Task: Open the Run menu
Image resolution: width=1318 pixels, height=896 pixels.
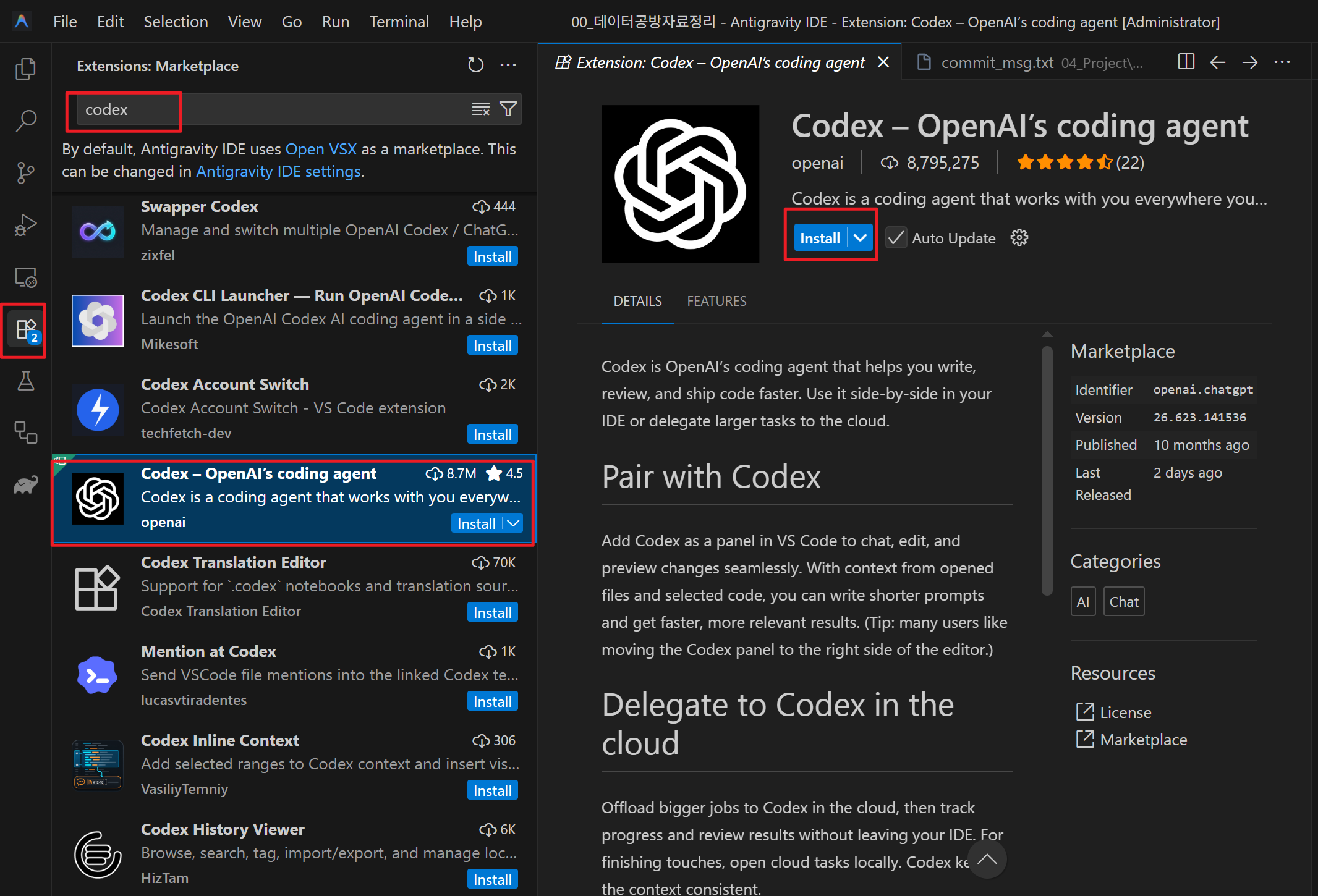Action: (336, 22)
